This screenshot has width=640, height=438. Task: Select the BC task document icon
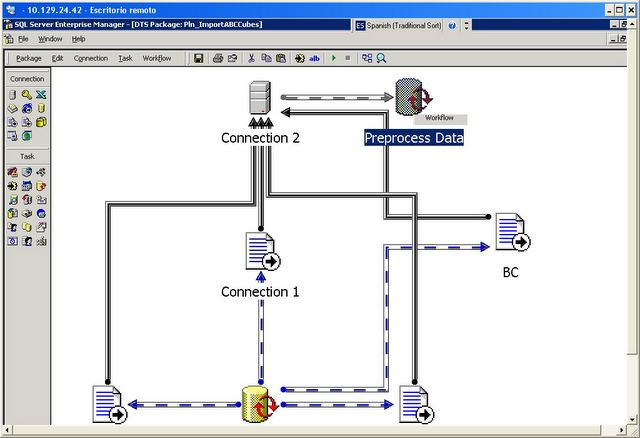pyautogui.click(x=513, y=232)
